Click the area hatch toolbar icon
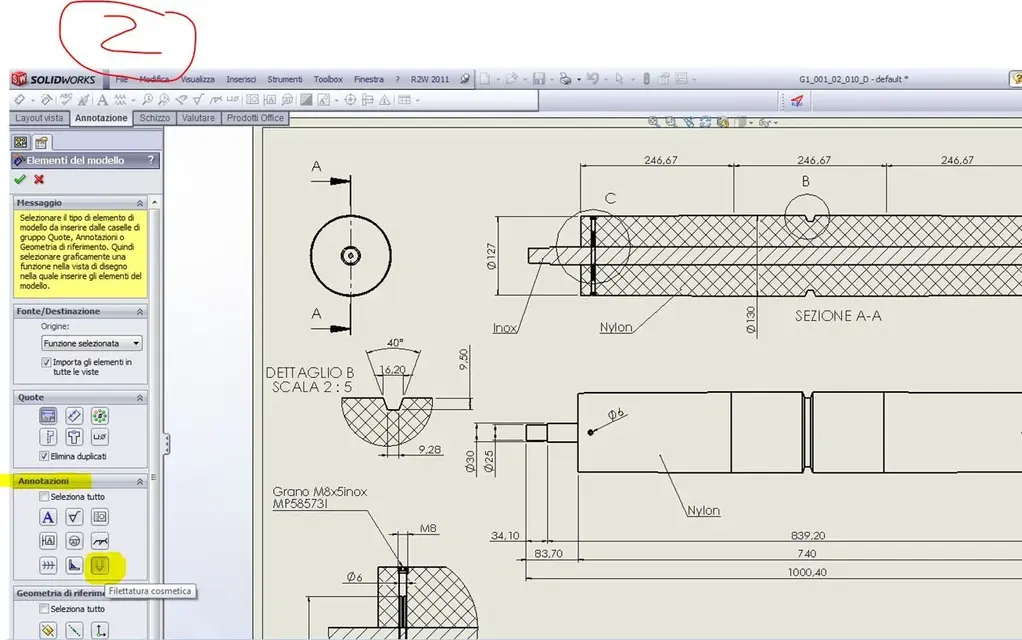The width and height of the screenshot is (1022, 640). 306,100
